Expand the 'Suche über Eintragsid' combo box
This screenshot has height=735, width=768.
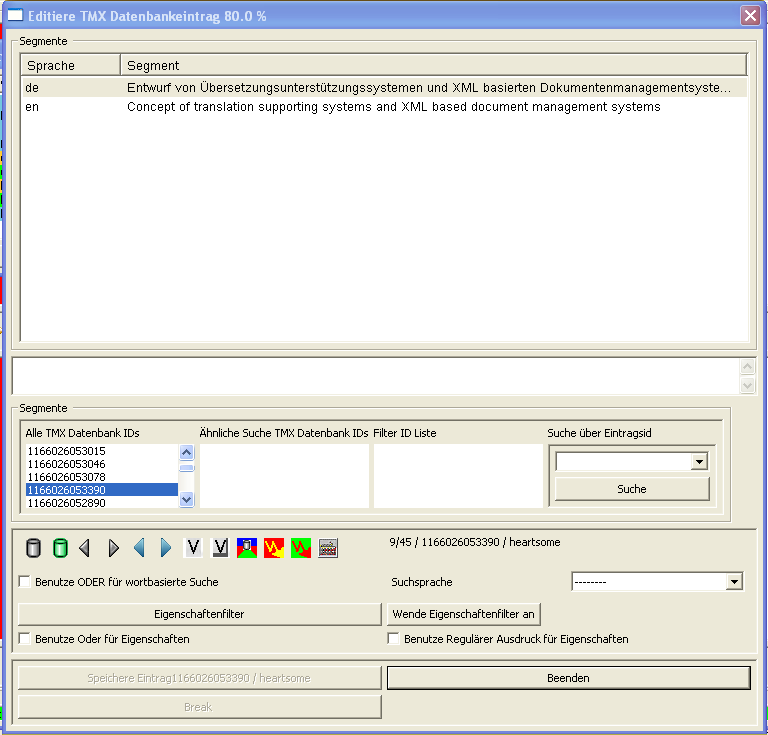[x=699, y=462]
